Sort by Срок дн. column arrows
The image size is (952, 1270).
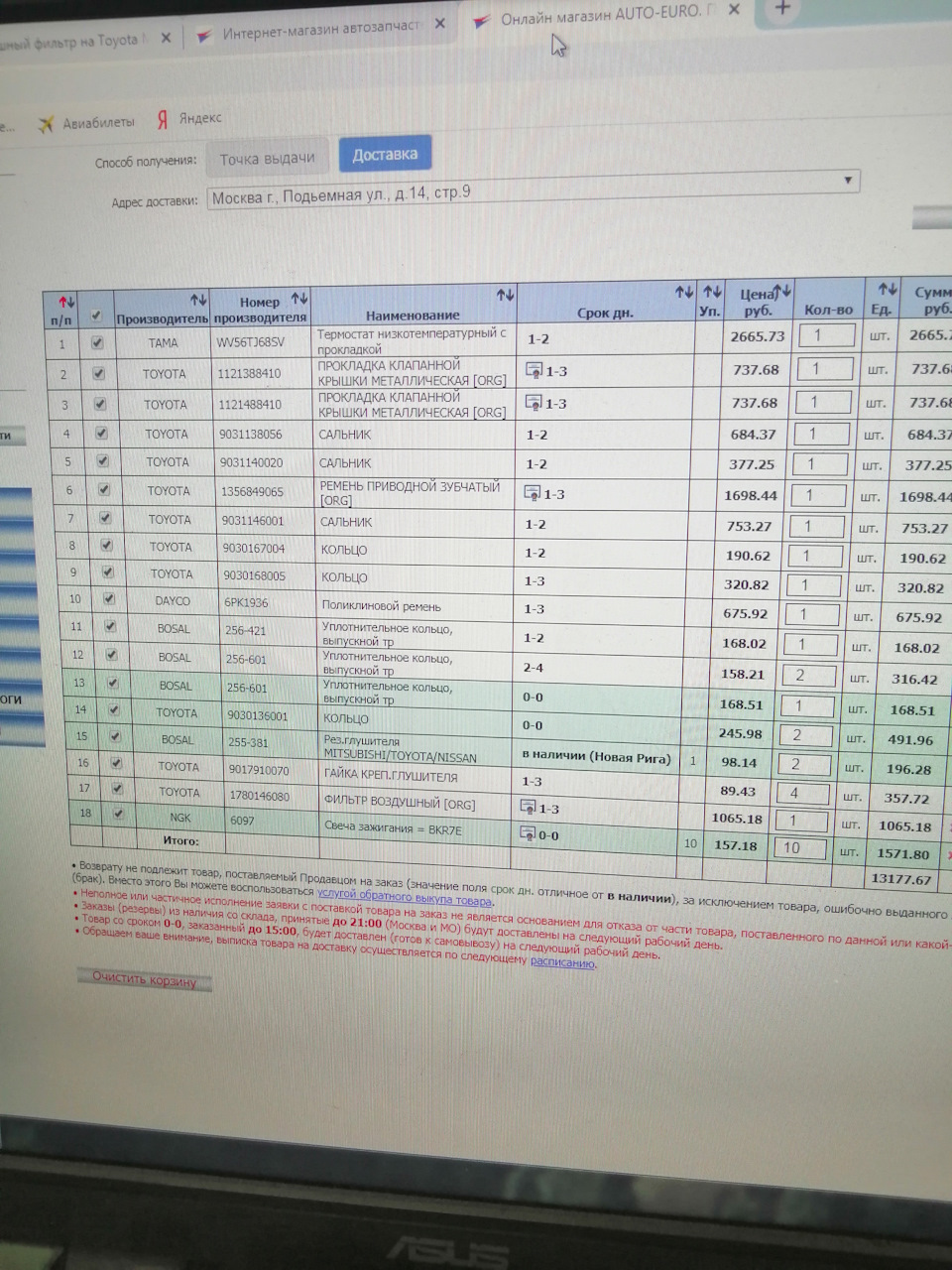tap(684, 292)
